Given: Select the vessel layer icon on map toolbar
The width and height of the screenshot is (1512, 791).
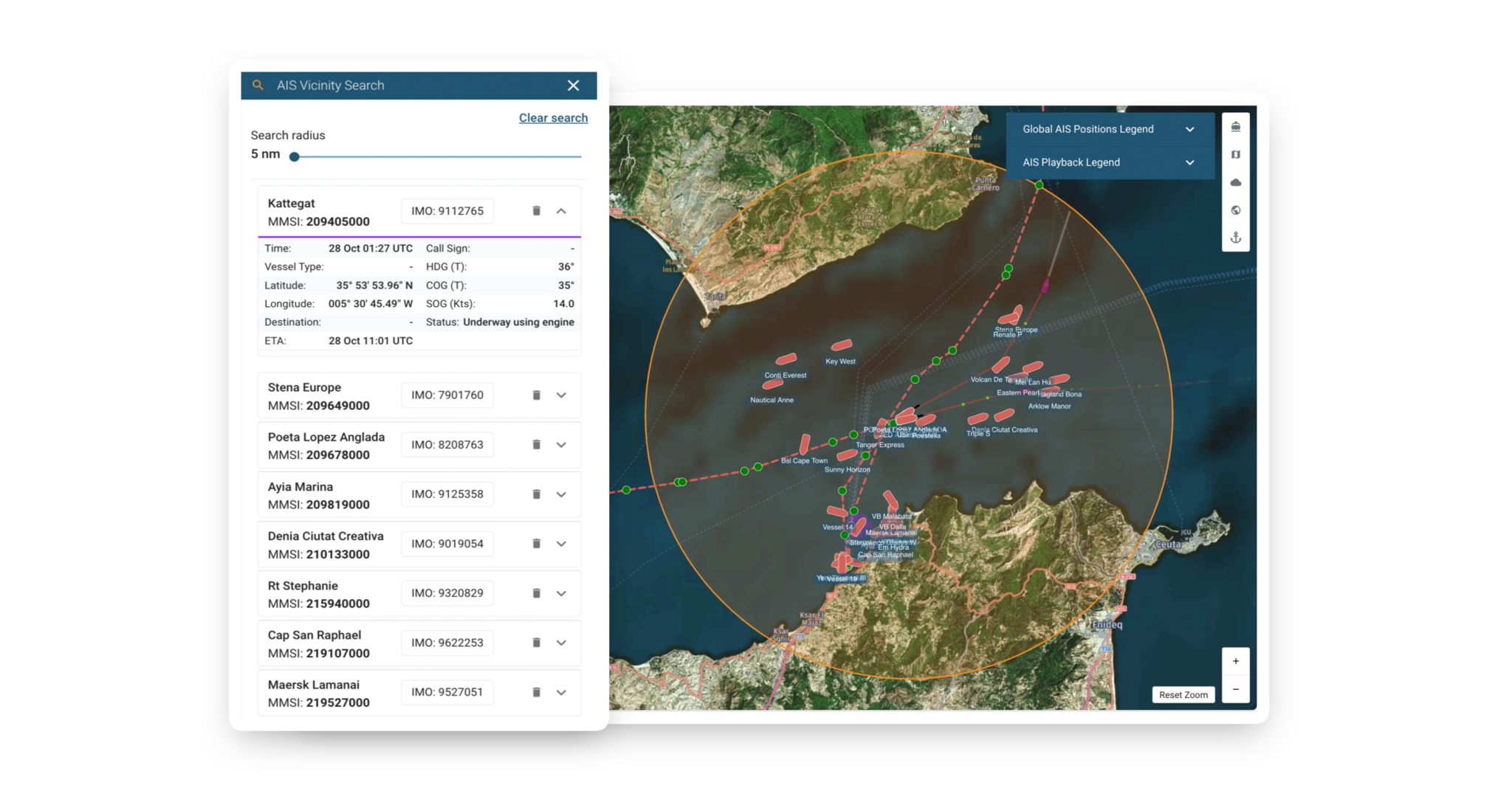Looking at the screenshot, I should [1235, 126].
